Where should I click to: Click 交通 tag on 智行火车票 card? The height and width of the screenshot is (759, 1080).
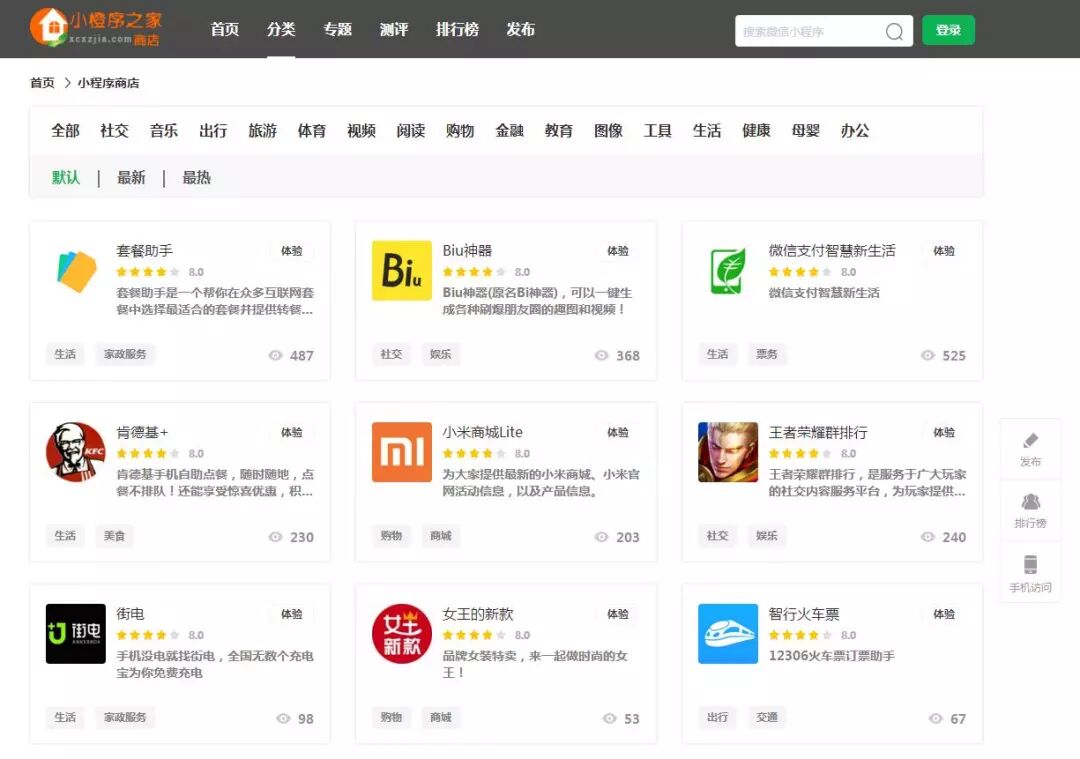point(767,717)
